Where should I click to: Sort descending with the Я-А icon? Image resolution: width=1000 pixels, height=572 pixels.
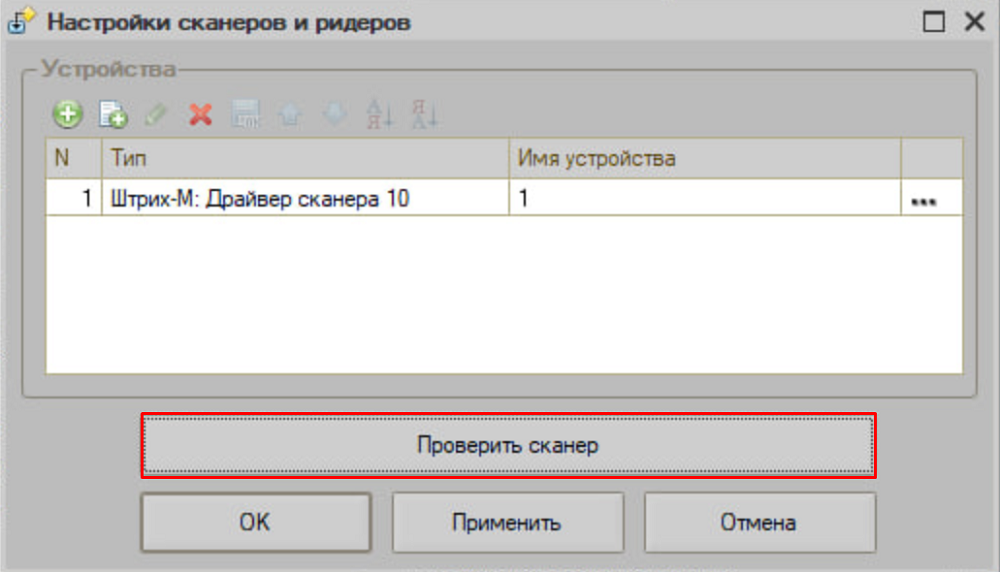point(425,115)
